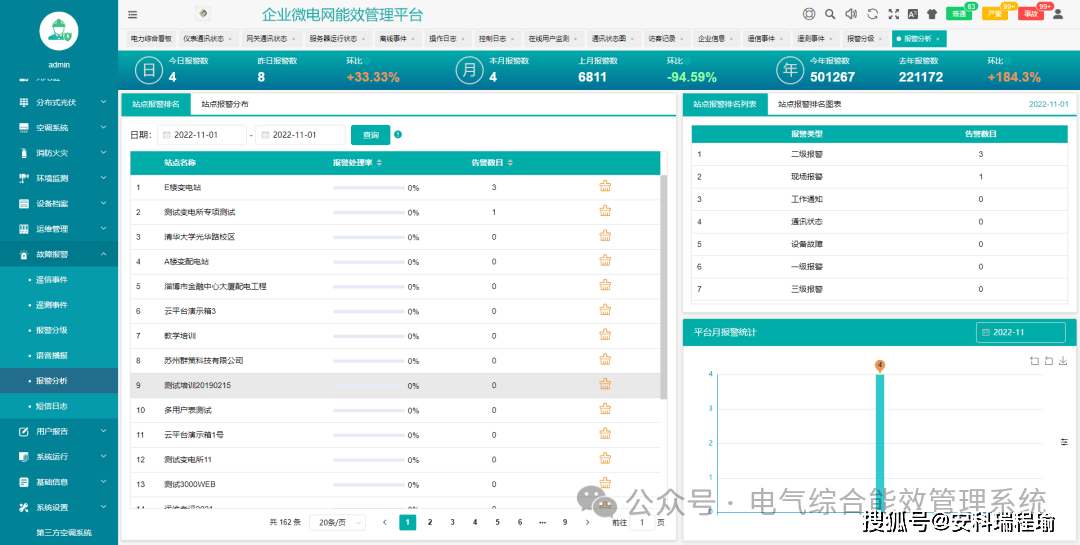Click the refresh icon in top bar

[x=873, y=15]
